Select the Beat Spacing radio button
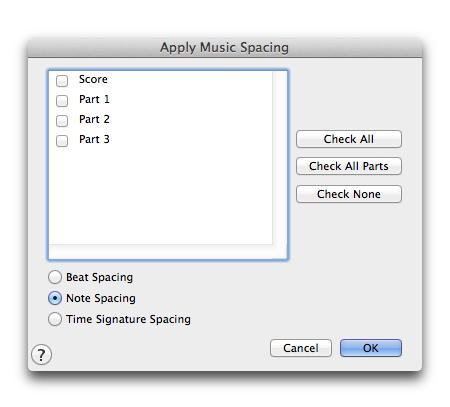Image resolution: width=450 pixels, height=407 pixels. point(55,277)
